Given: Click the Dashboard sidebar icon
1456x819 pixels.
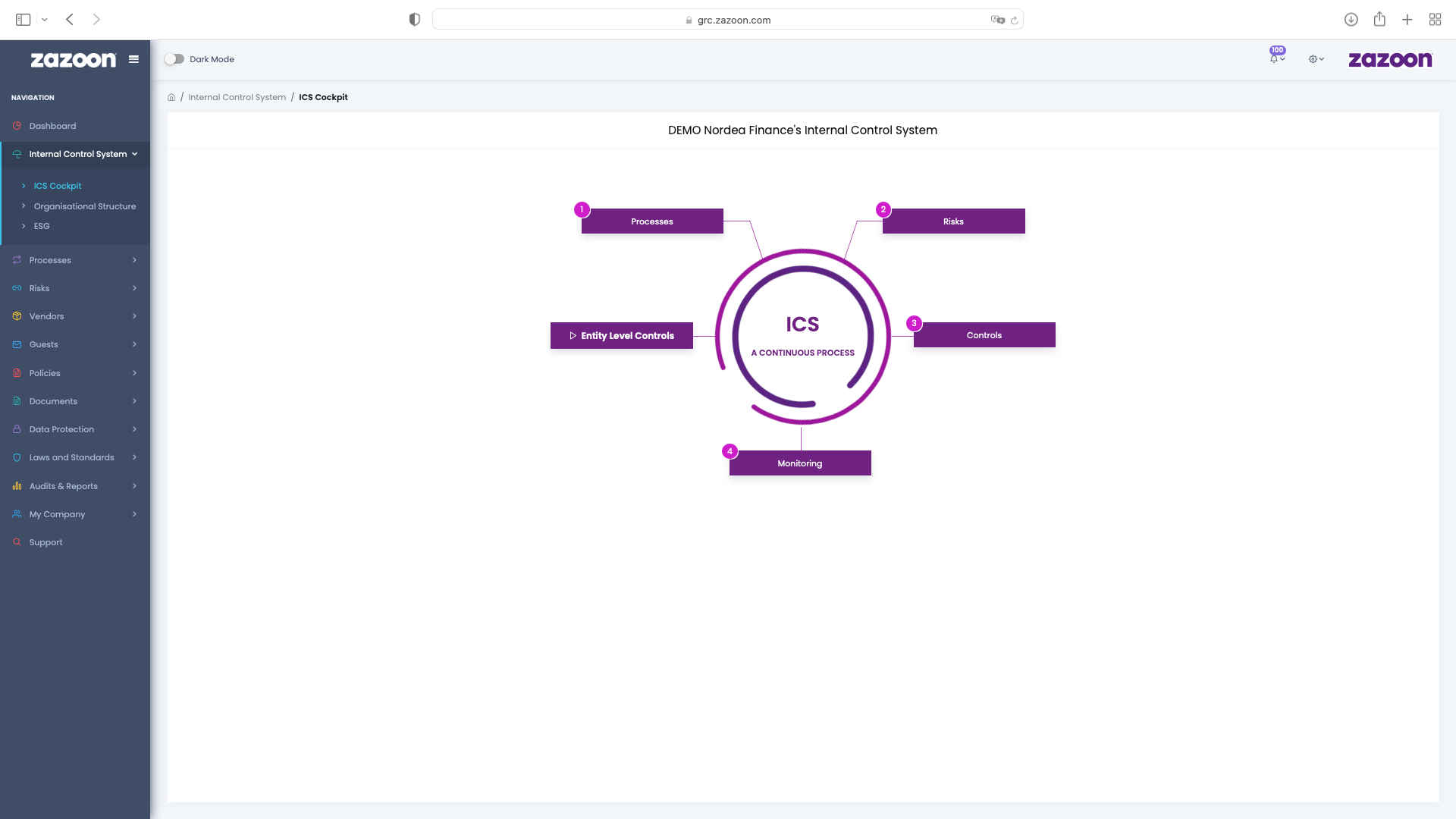Looking at the screenshot, I should pyautogui.click(x=17, y=126).
